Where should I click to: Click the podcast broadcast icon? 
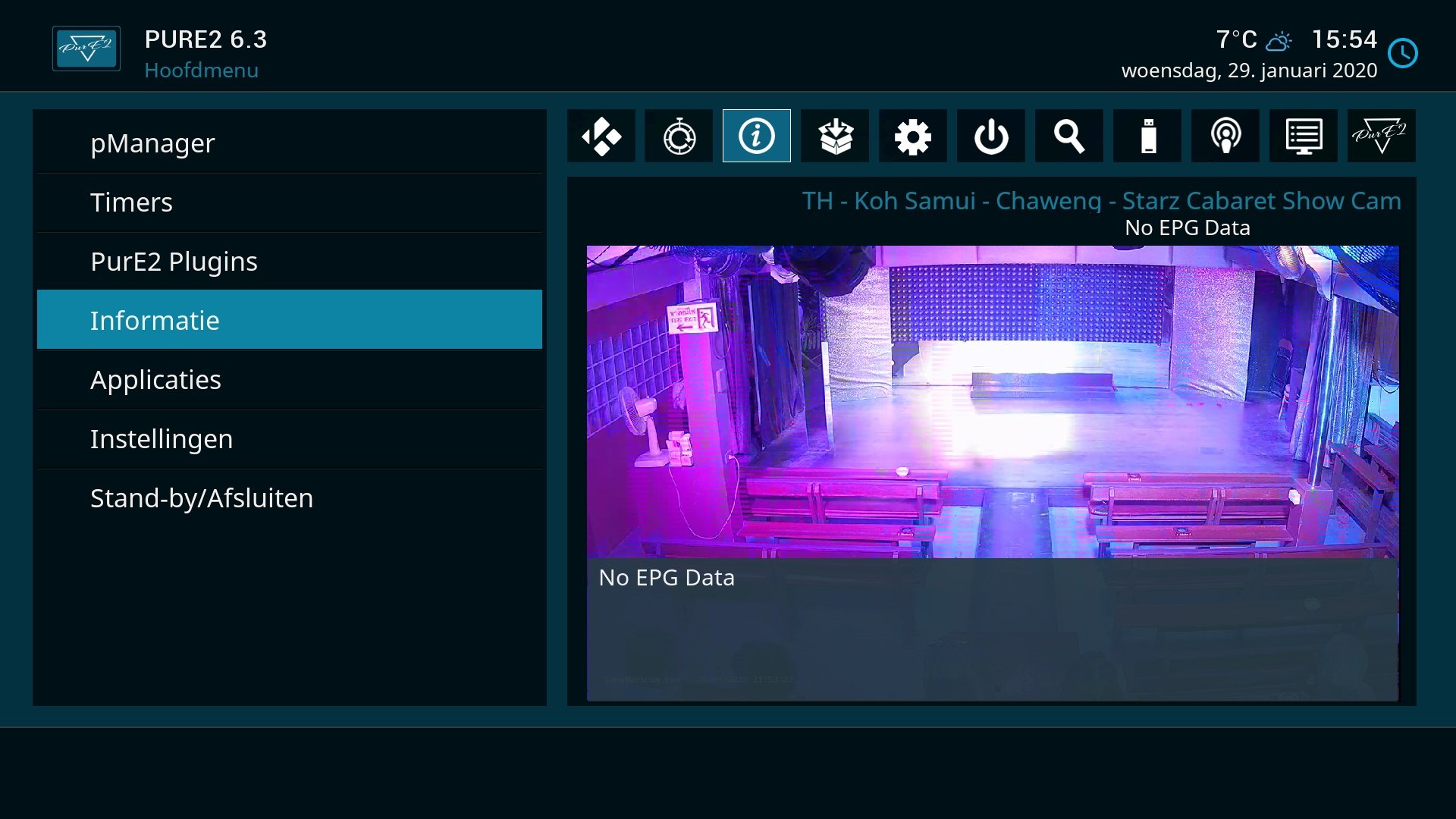pyautogui.click(x=1225, y=136)
